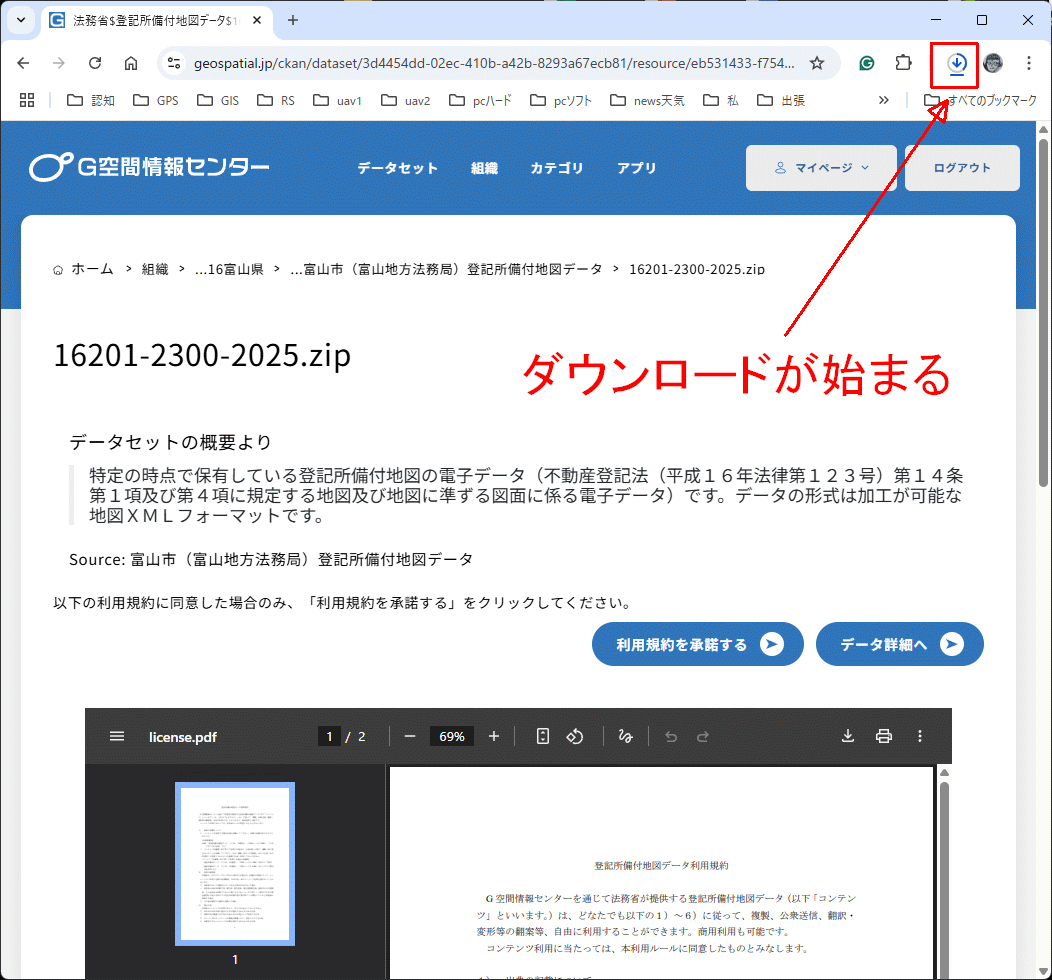The height and width of the screenshot is (980, 1052).
Task: Toggle PDF sidebar with hamburger menu
Action: tap(117, 737)
